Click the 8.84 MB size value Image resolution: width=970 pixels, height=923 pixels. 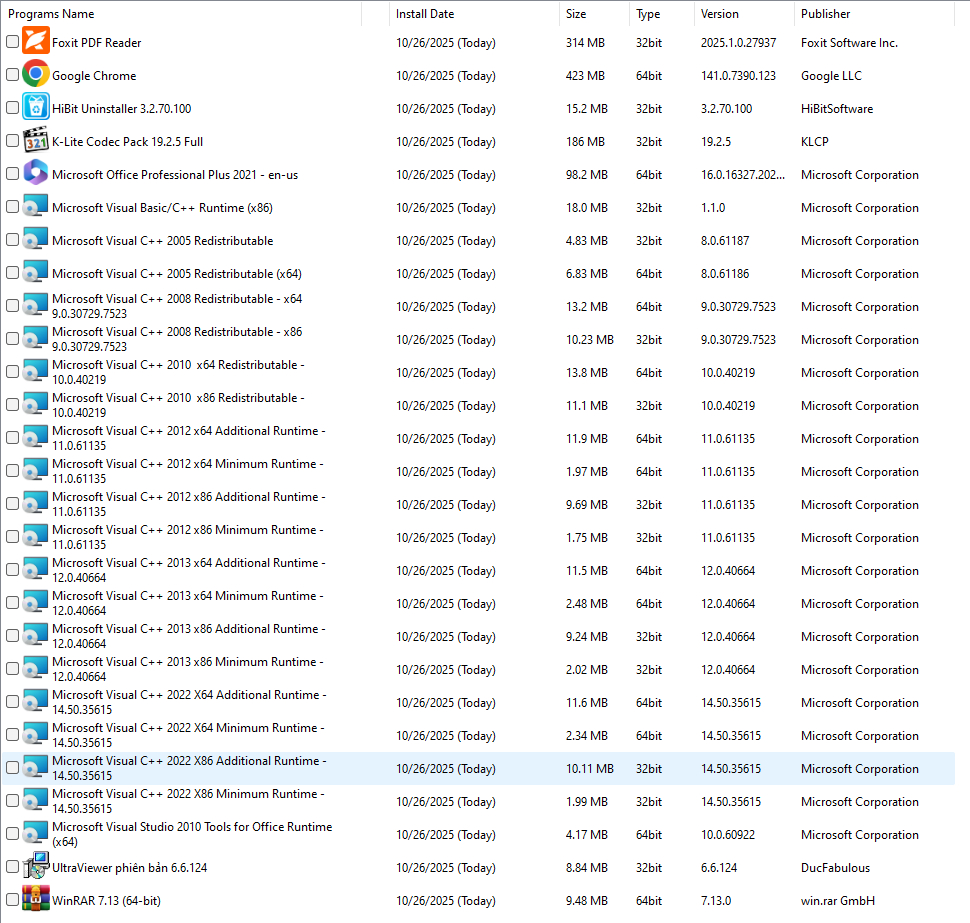586,867
